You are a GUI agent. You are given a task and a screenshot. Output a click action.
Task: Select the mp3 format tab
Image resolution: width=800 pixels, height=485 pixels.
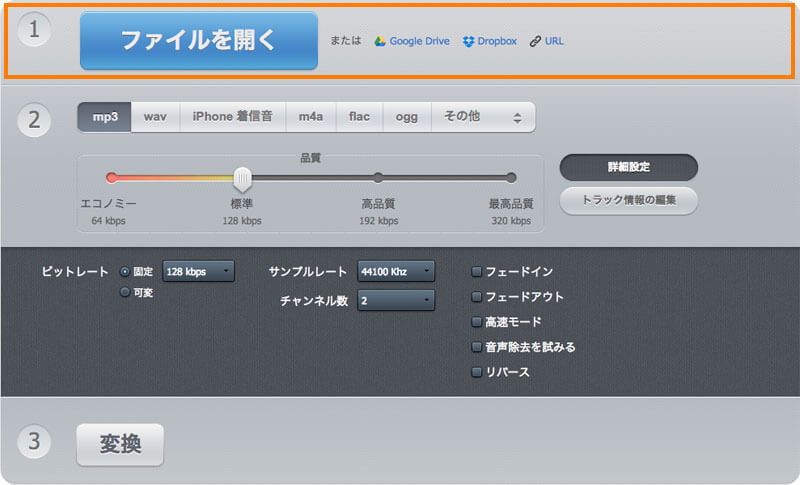(x=105, y=117)
